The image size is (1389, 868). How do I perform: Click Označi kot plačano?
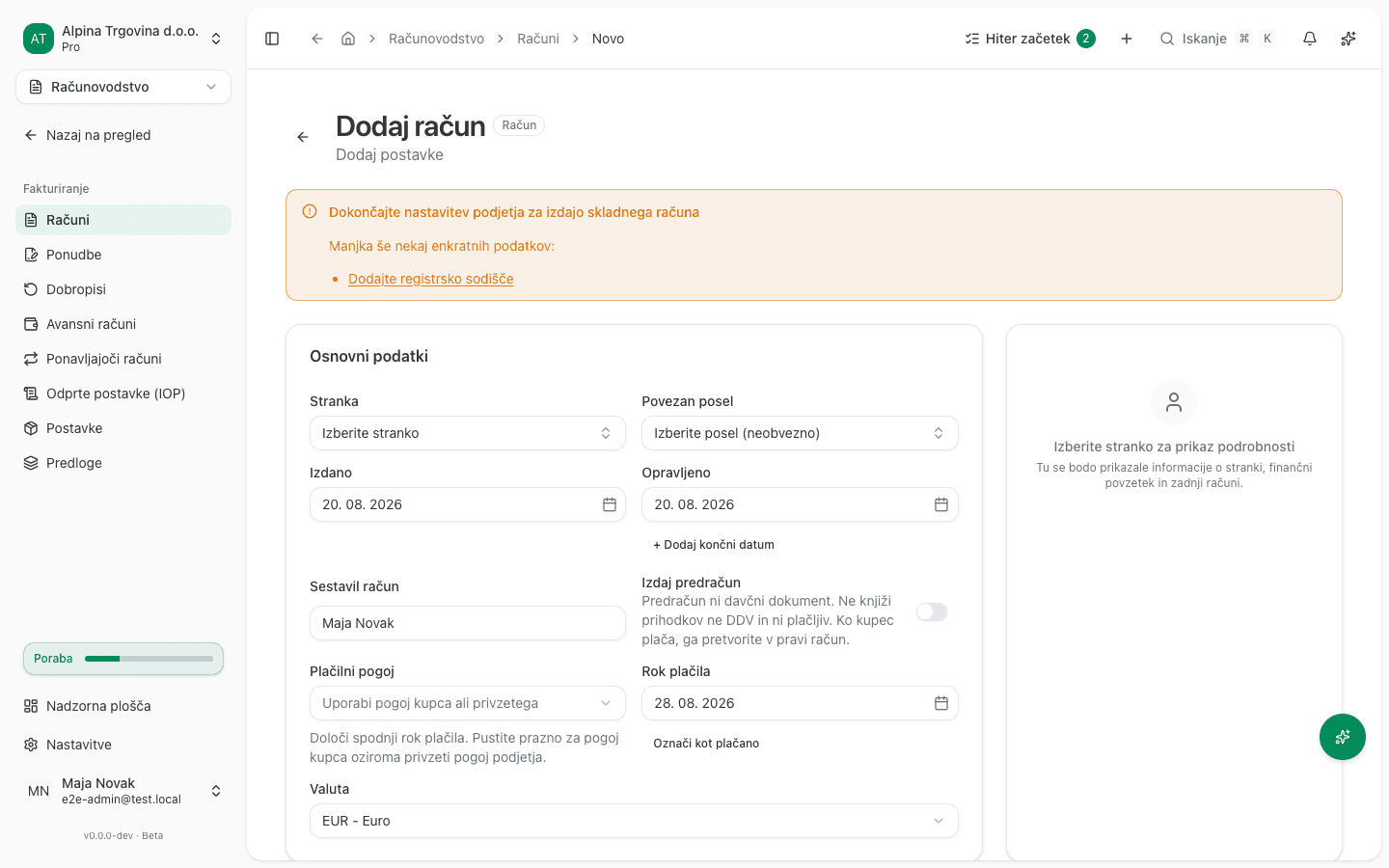click(x=706, y=744)
